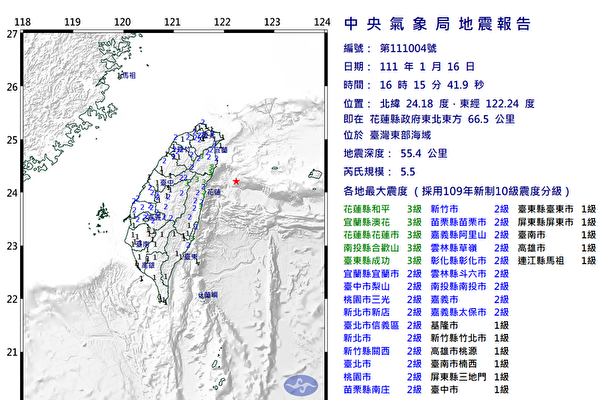Click the 花蓮縣和平 intensity row
600x400 pixels.
tap(382, 209)
